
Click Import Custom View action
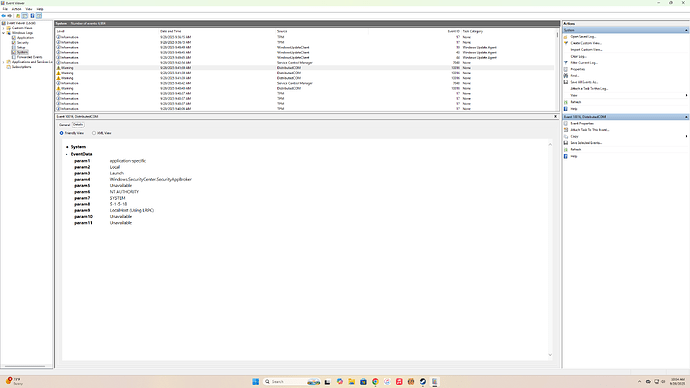(586, 50)
